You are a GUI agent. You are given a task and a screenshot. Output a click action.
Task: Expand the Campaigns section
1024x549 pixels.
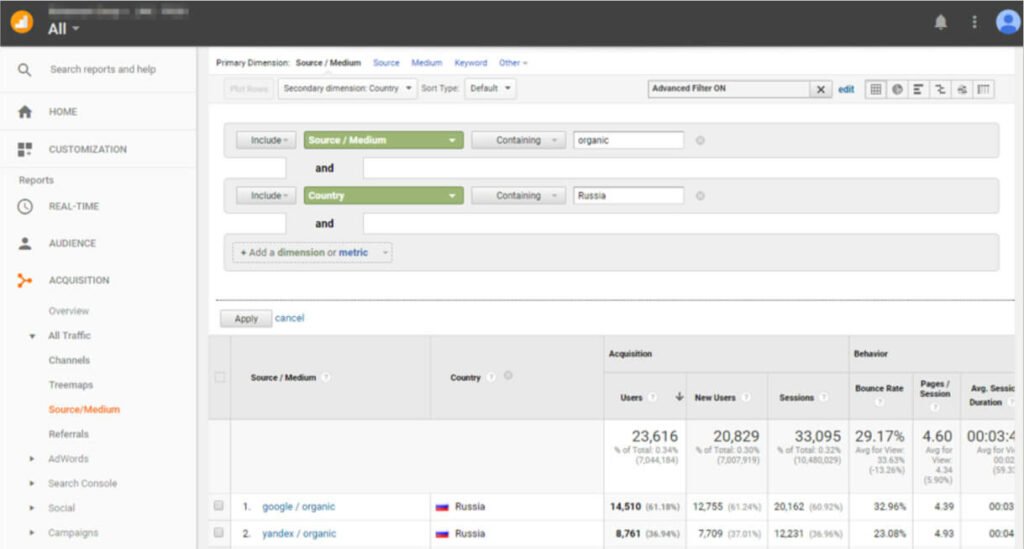point(31,533)
